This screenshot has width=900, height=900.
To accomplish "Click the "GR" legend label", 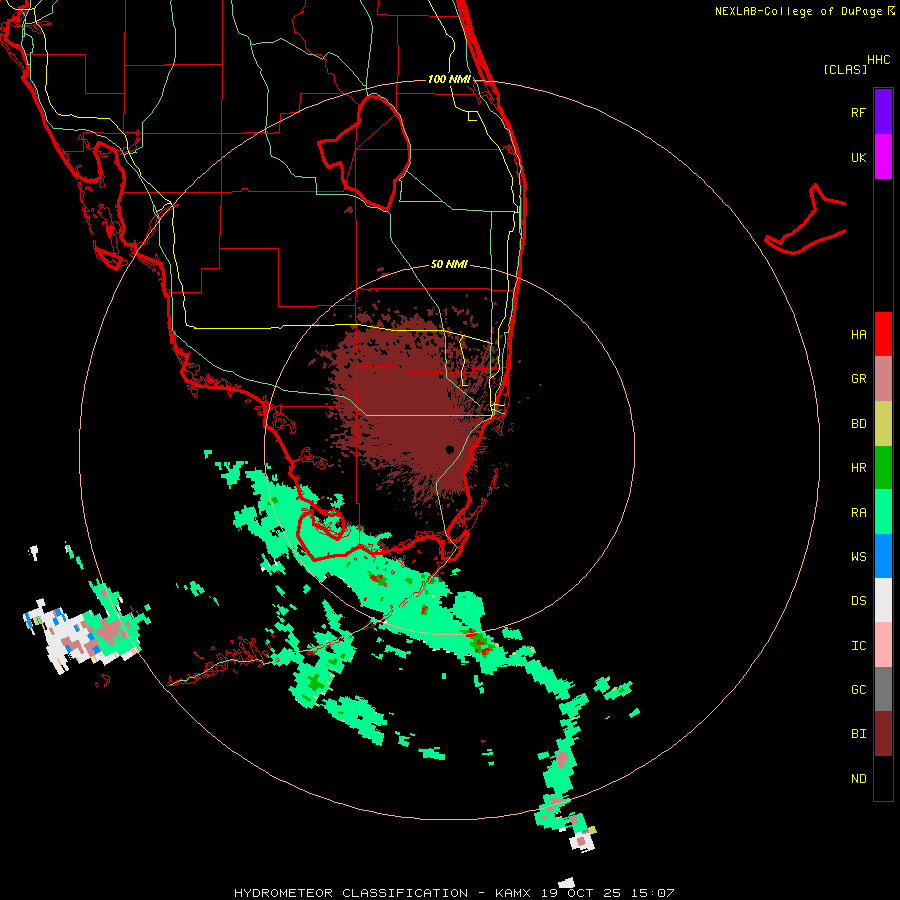I will [x=858, y=379].
